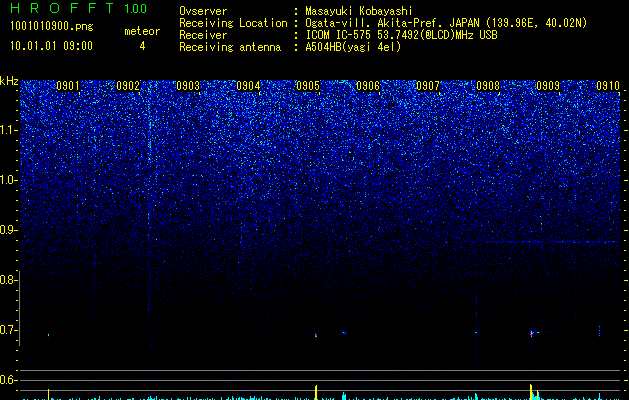
Task: Click the 0901 time marker
Action: click(68, 86)
